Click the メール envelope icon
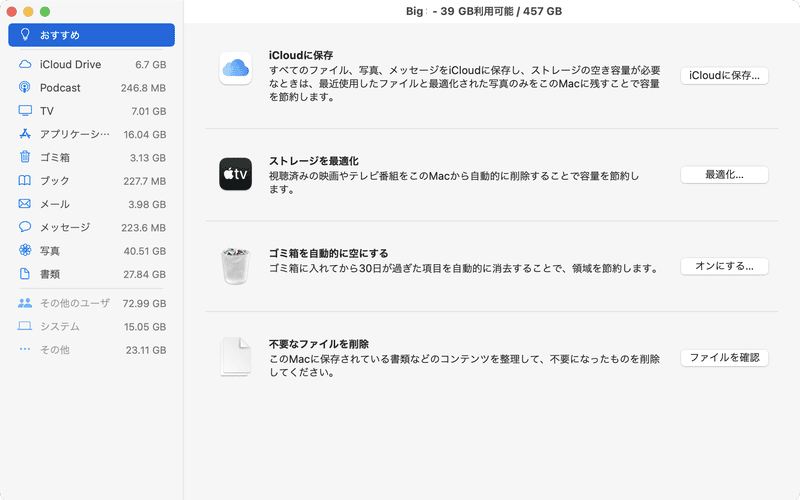Image resolution: width=800 pixels, height=500 pixels. [24, 204]
